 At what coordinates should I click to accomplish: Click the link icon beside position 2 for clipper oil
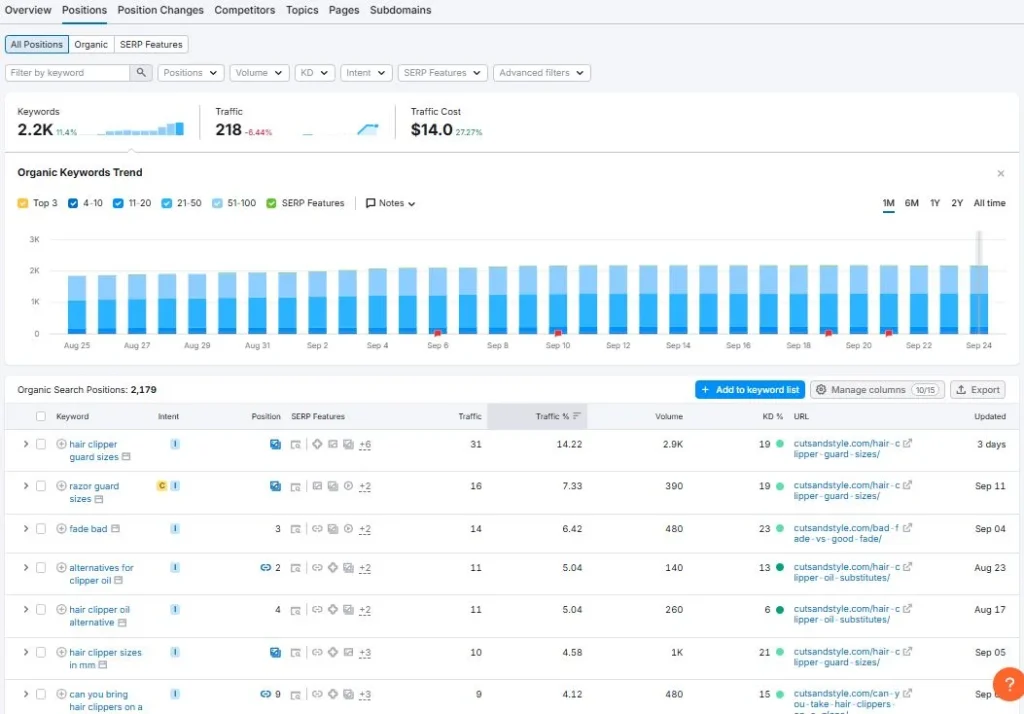(265, 568)
